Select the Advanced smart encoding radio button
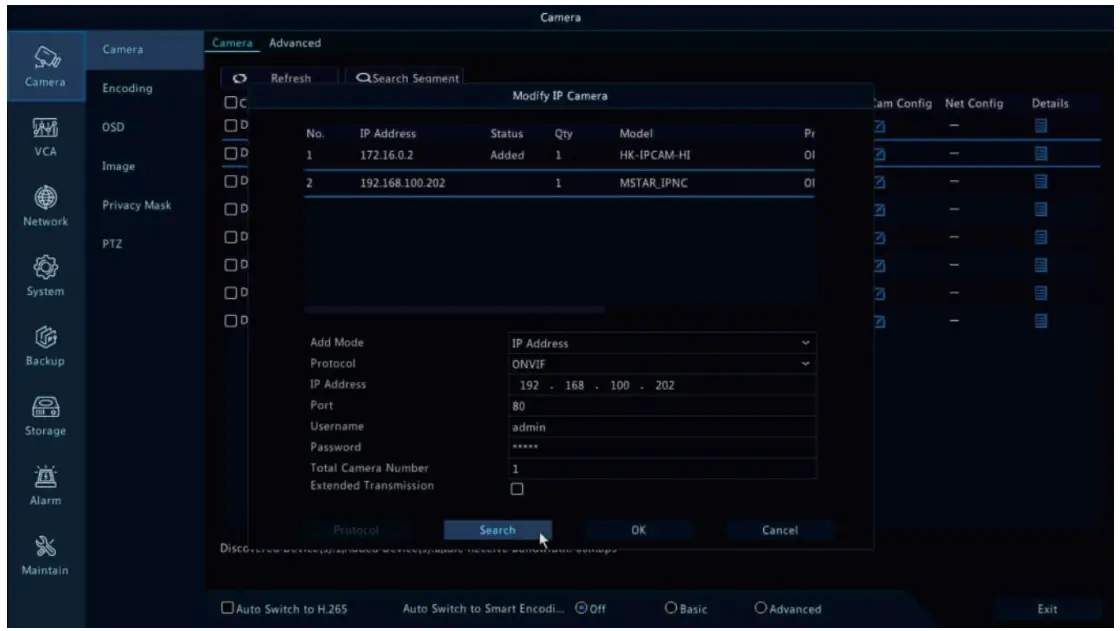The image size is (1120, 631). (x=760, y=607)
